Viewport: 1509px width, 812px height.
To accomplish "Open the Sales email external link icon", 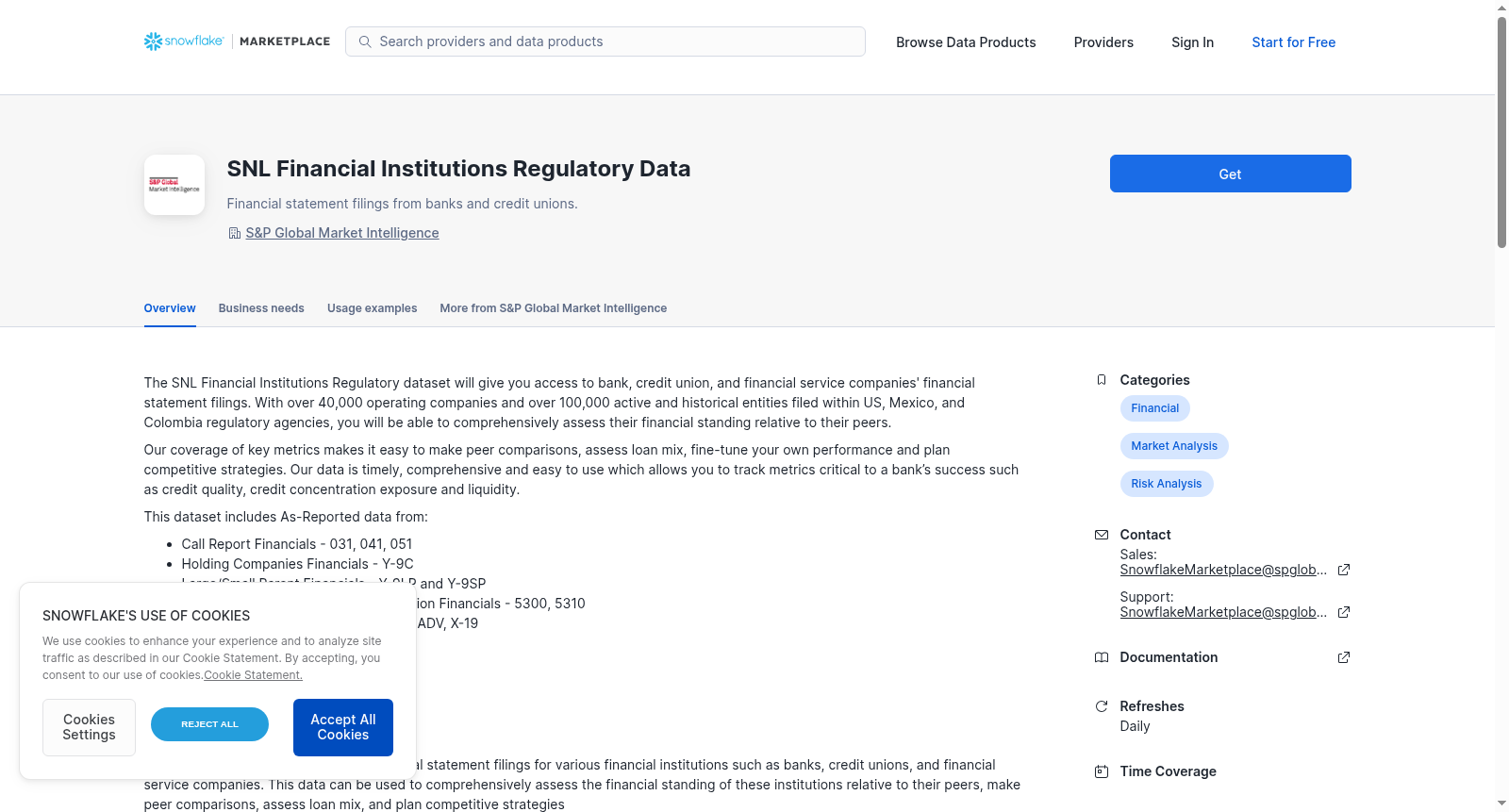I will (x=1344, y=570).
